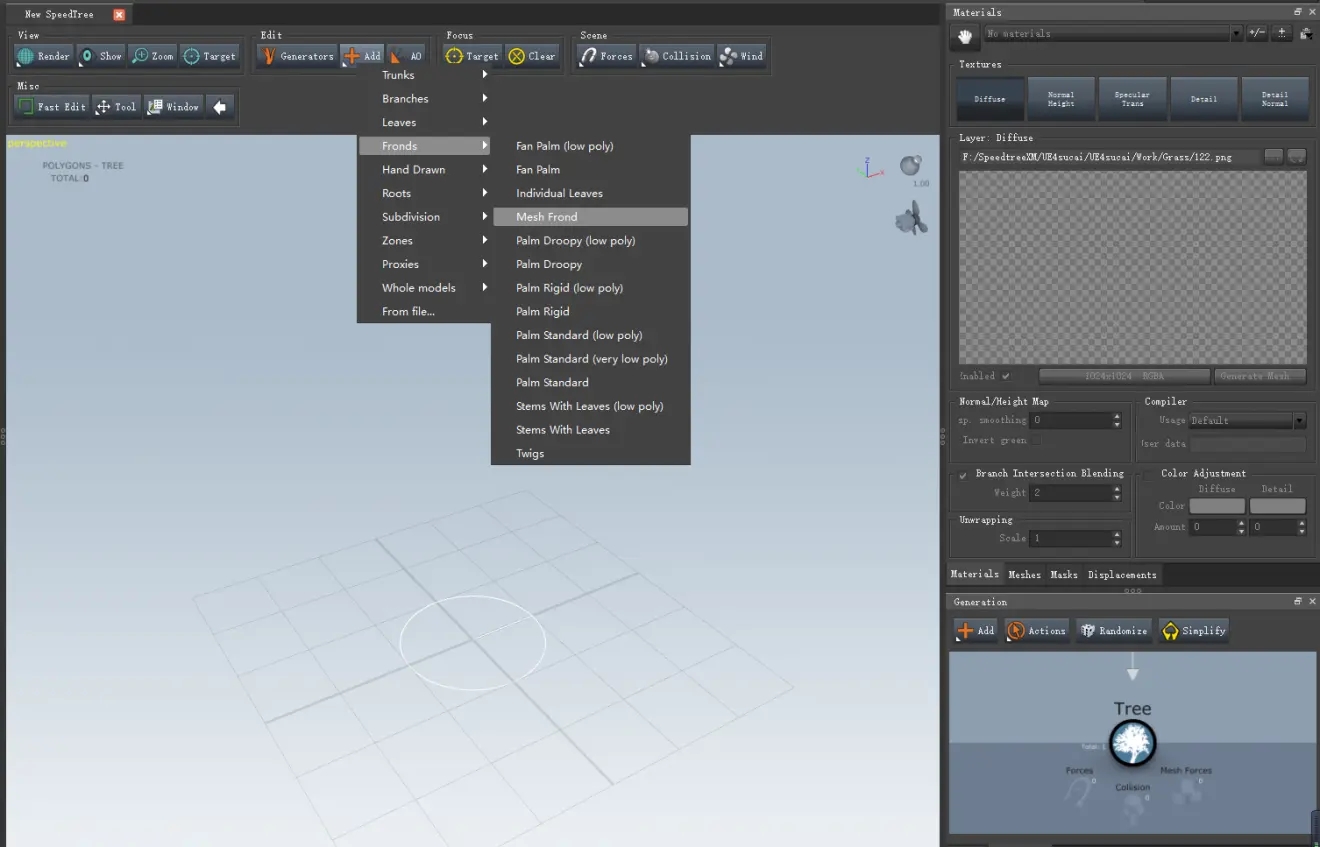This screenshot has height=847, width=1320.
Task: Click the Wind scene button
Action: pos(742,56)
